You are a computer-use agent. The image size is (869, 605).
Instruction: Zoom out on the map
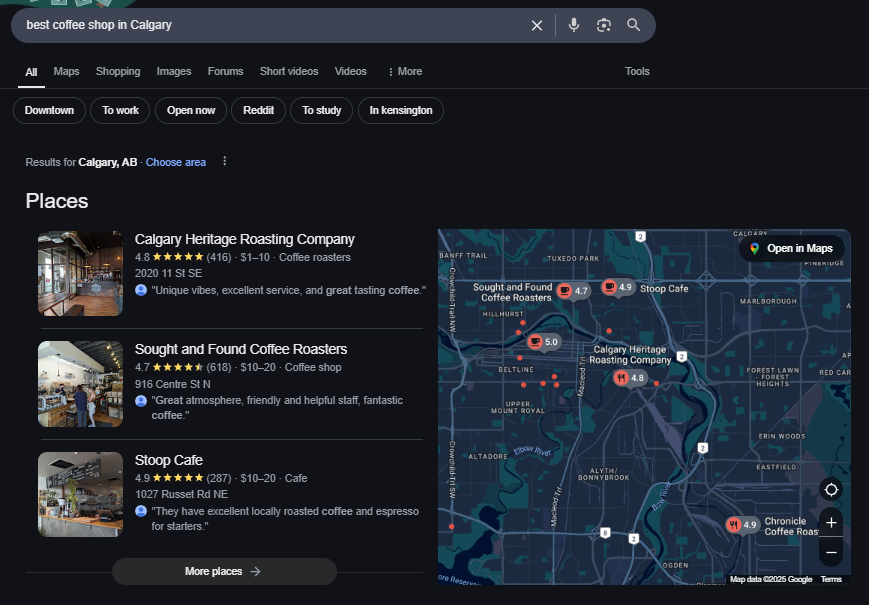coord(830,551)
